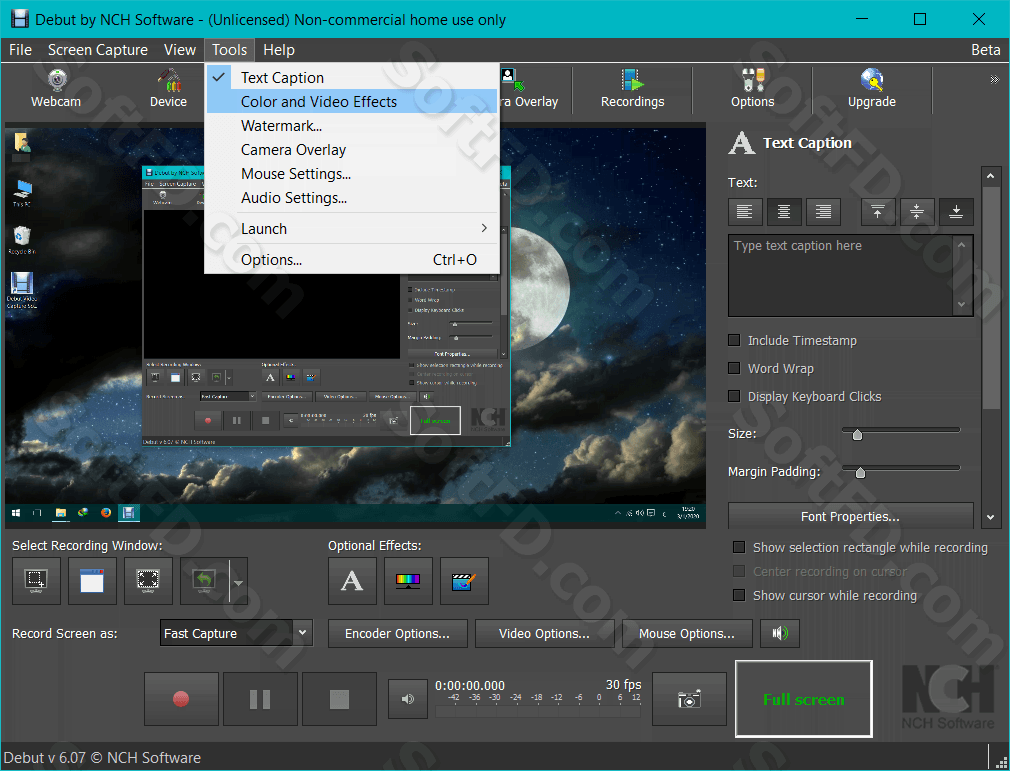Click the small speaker volume icon

(x=408, y=699)
